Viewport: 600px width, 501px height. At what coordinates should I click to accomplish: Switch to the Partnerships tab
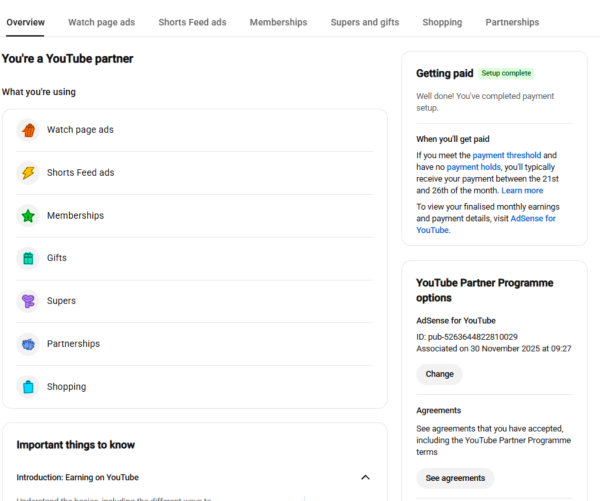click(512, 22)
